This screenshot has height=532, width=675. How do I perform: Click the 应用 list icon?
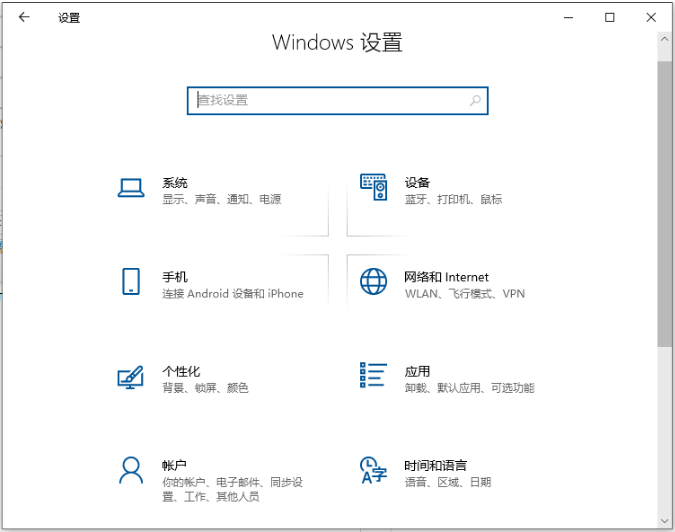point(373,375)
